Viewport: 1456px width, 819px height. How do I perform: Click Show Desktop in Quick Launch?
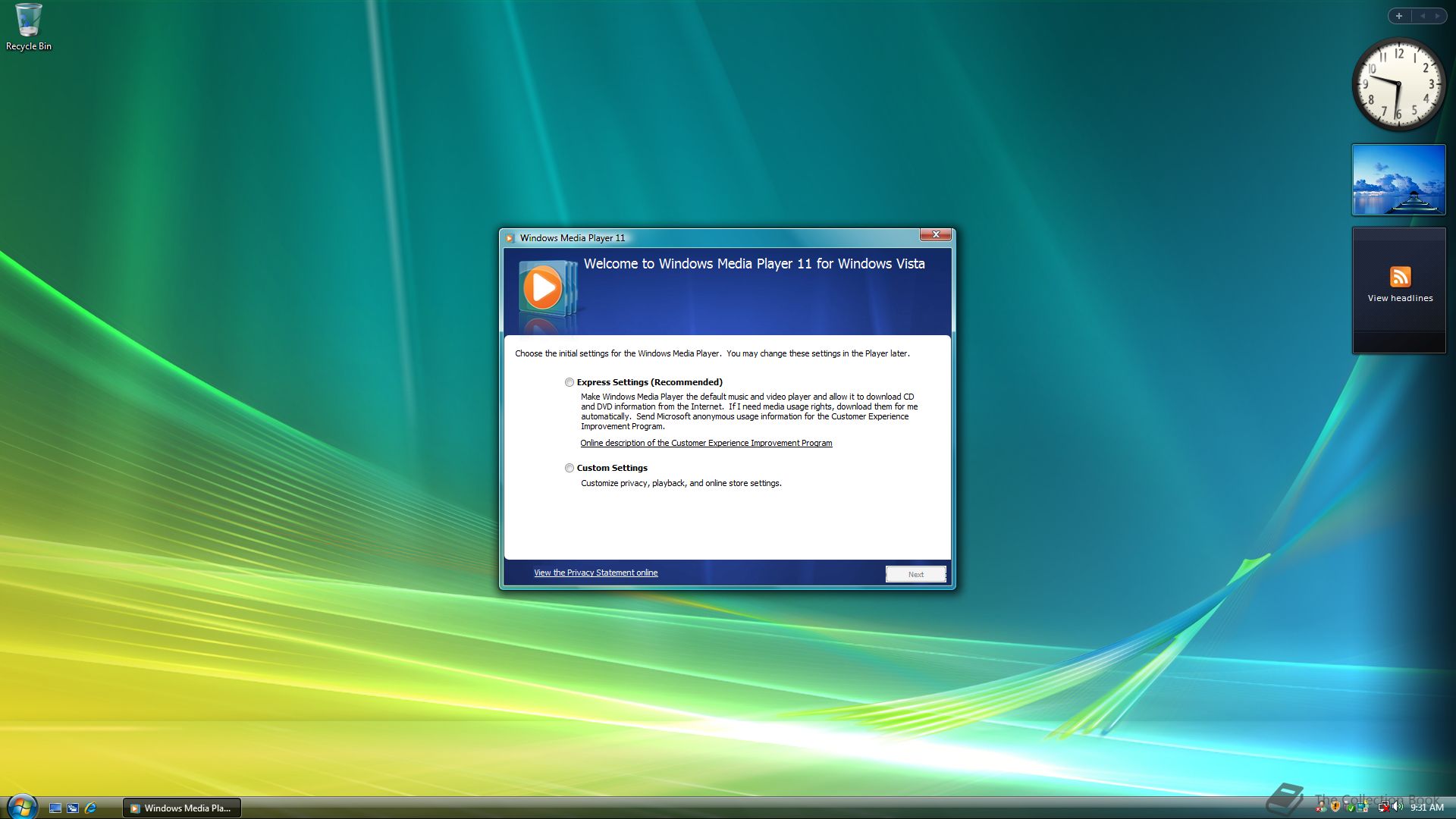coord(55,808)
